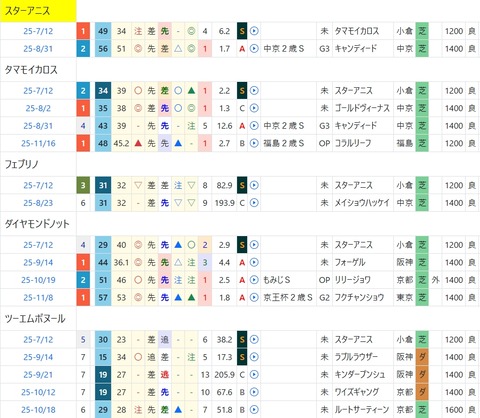
Task: Play race video in the 2.2 odds row
Action: (x=254, y=91)
